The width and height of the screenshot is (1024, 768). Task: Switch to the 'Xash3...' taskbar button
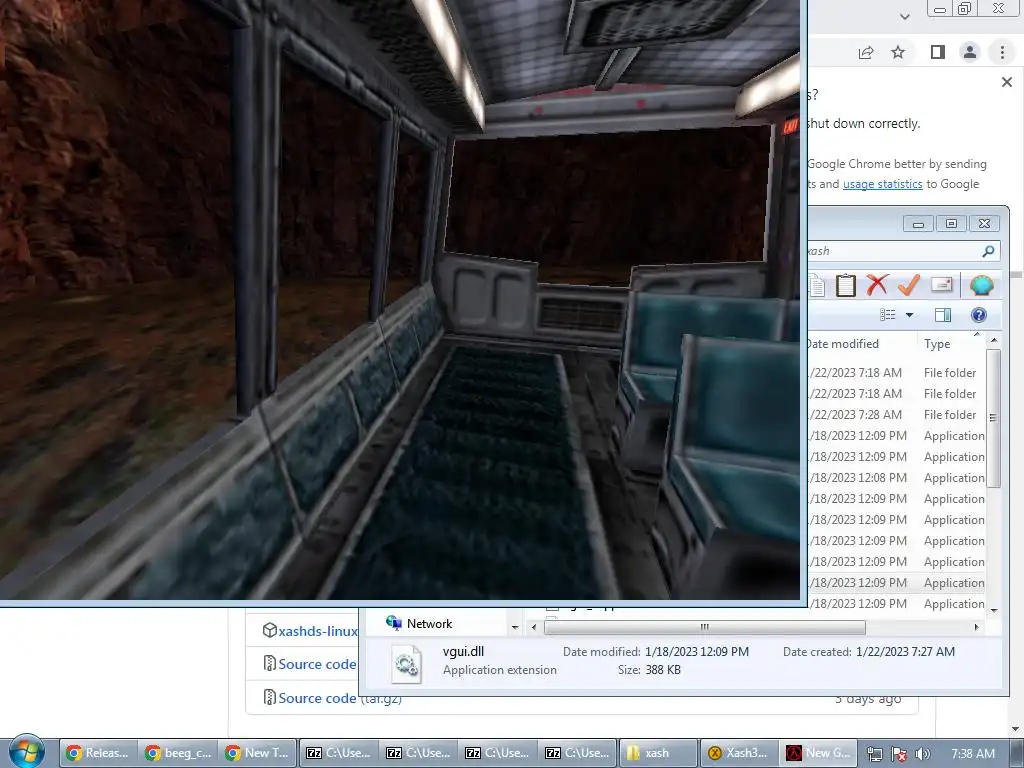pos(737,753)
